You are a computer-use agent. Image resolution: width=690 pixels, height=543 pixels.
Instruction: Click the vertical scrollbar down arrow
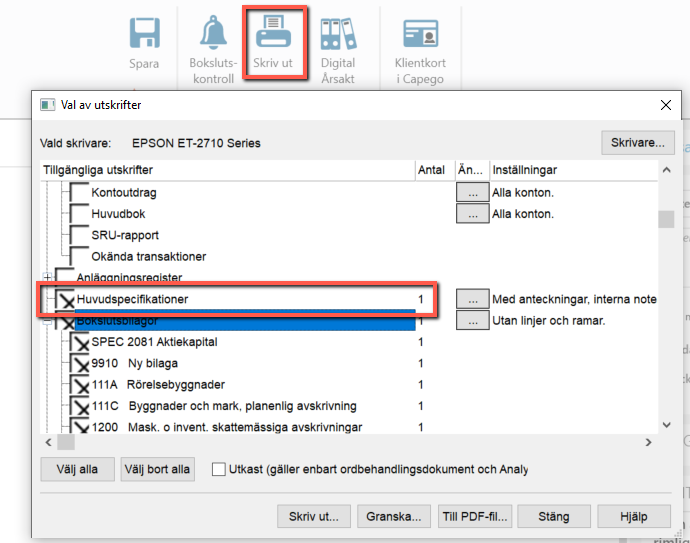(x=667, y=425)
